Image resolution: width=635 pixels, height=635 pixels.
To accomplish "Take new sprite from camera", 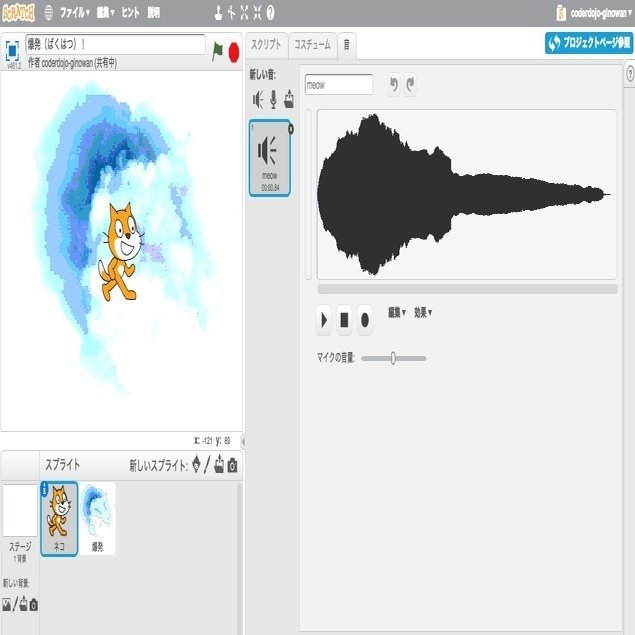I will pos(232,465).
